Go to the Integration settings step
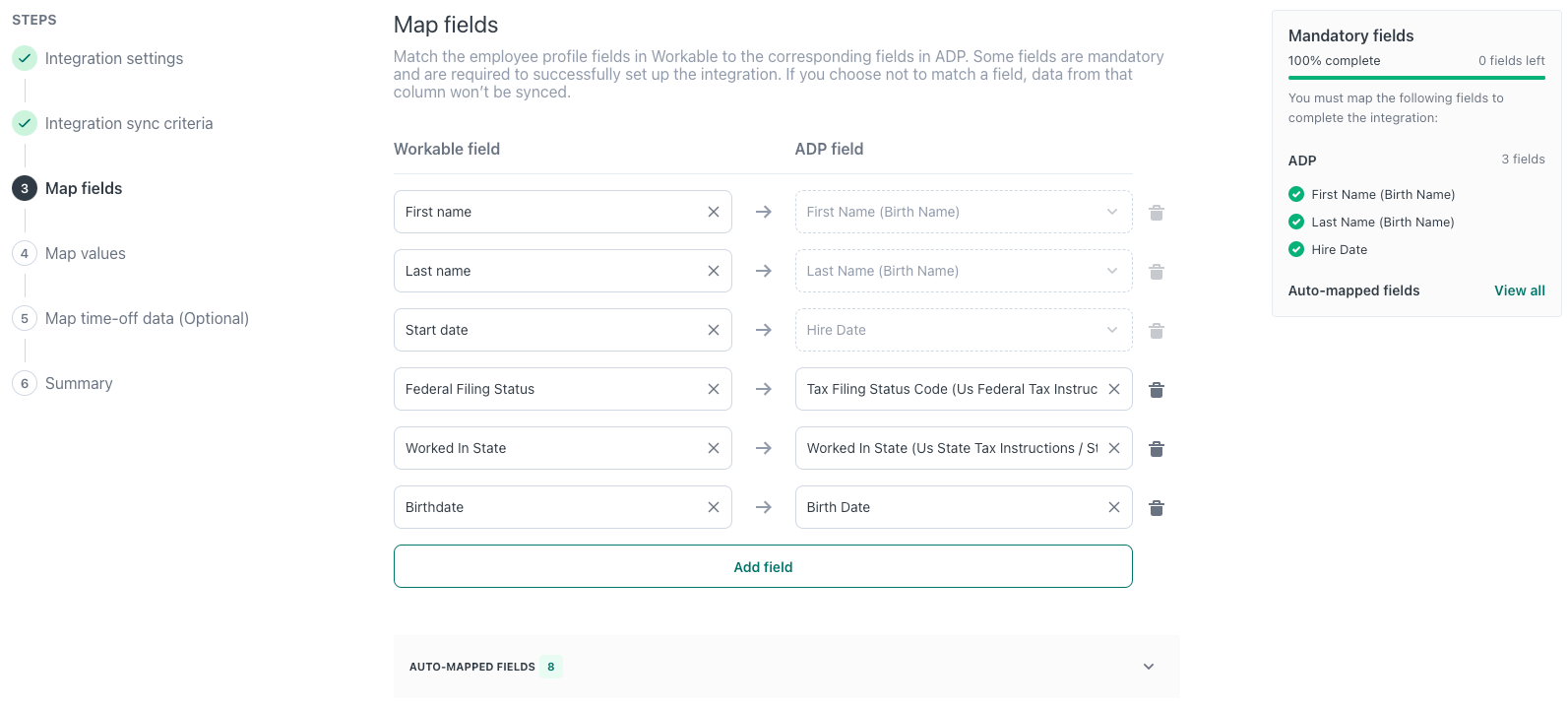 [x=114, y=58]
